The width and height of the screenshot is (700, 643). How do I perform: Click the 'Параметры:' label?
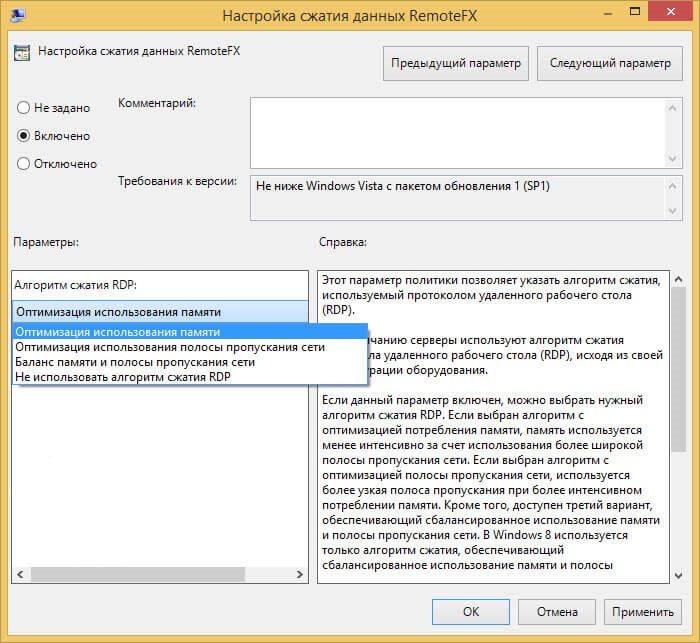46,242
